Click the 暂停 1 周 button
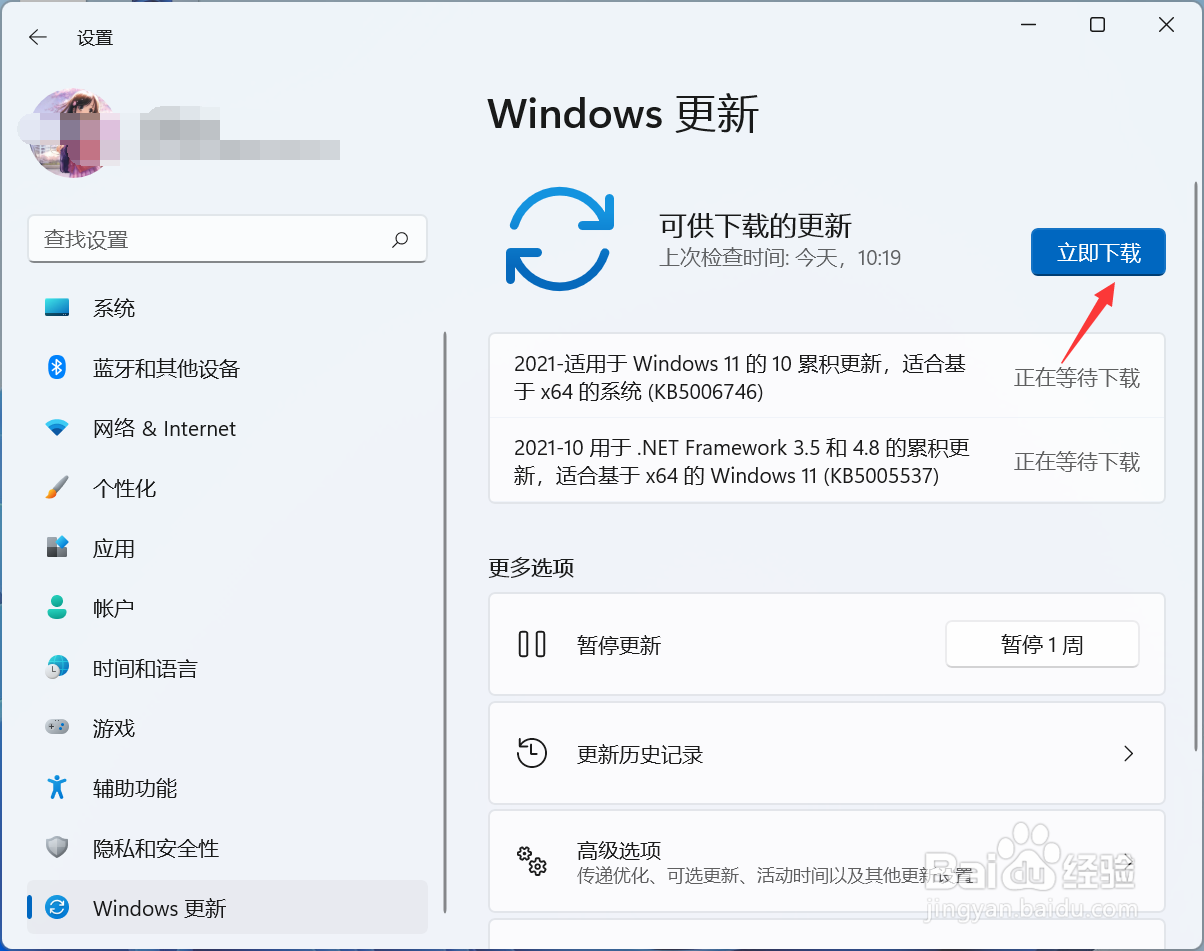This screenshot has width=1204, height=951. (x=1042, y=645)
